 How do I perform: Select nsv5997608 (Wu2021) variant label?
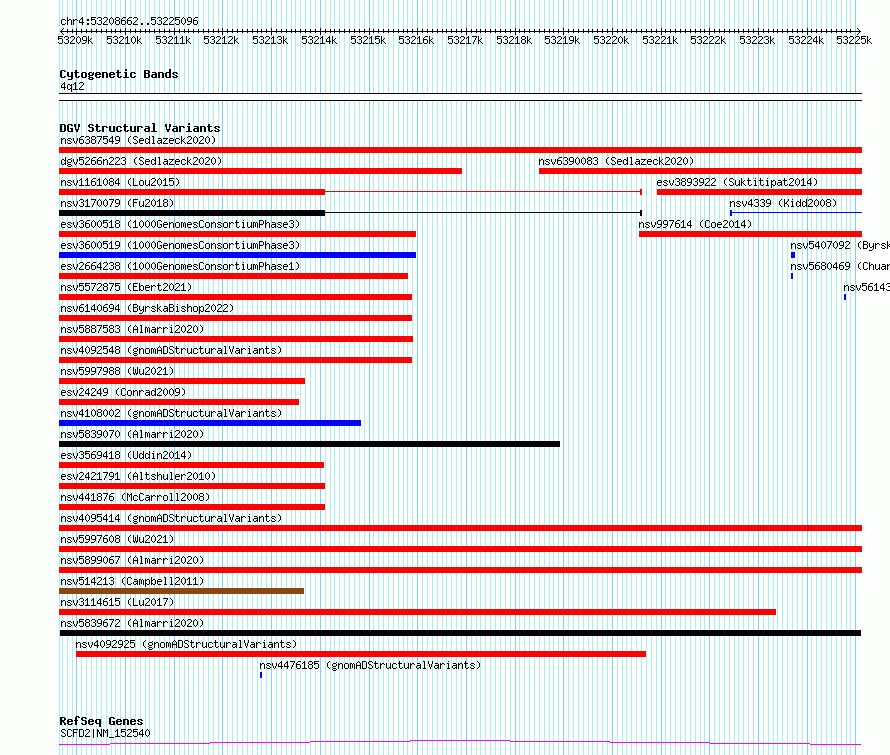(117, 539)
